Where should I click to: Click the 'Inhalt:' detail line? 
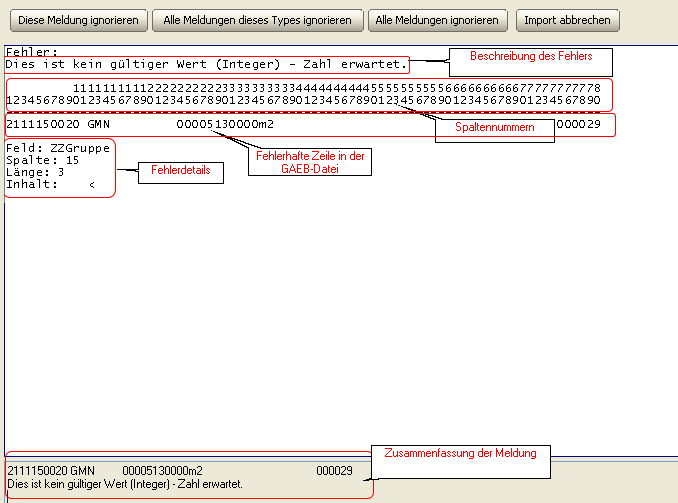click(x=50, y=185)
